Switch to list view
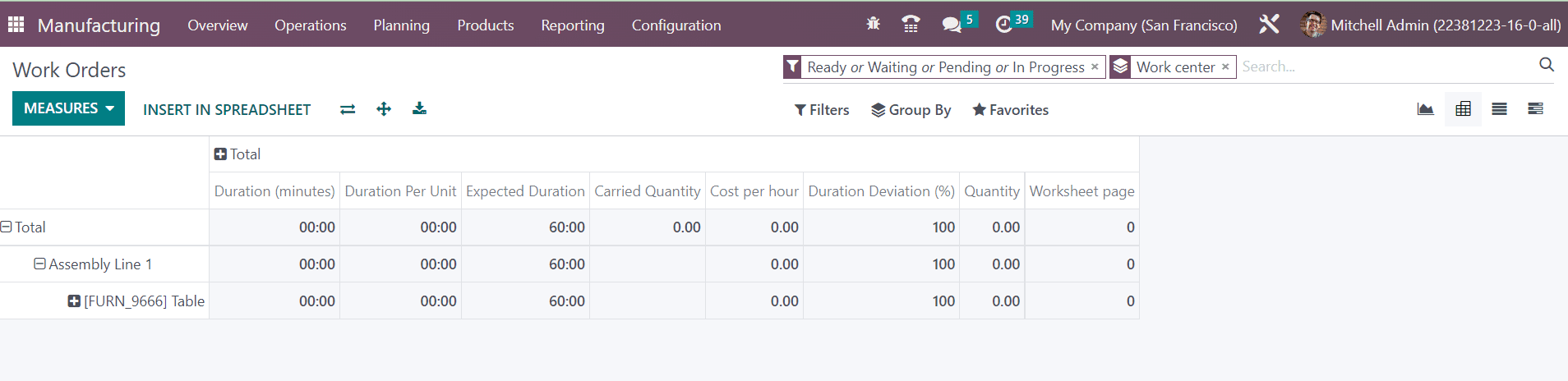 pyautogui.click(x=1499, y=109)
